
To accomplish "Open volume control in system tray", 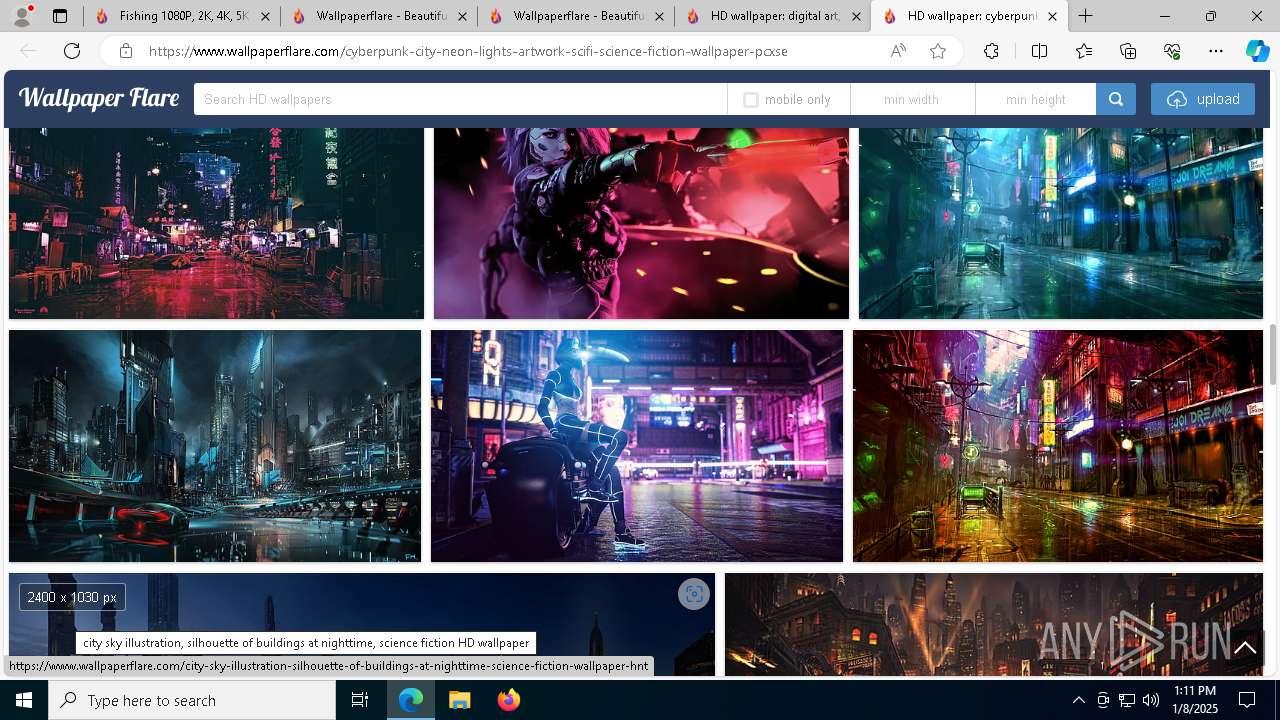I will pyautogui.click(x=1150, y=700).
